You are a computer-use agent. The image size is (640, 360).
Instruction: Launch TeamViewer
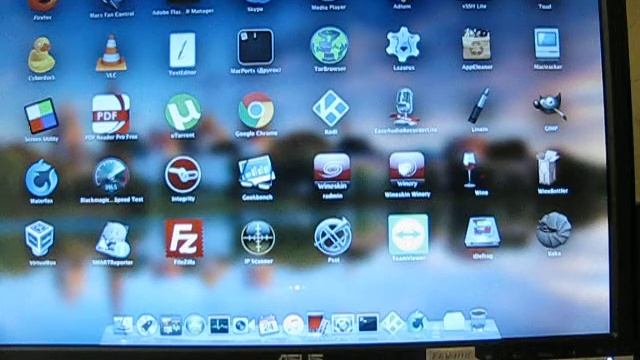tap(408, 235)
